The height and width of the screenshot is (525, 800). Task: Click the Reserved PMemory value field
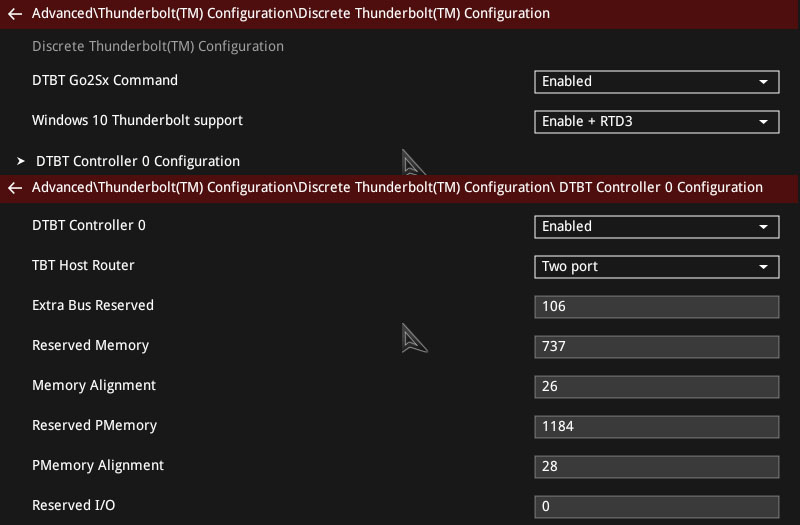click(657, 427)
